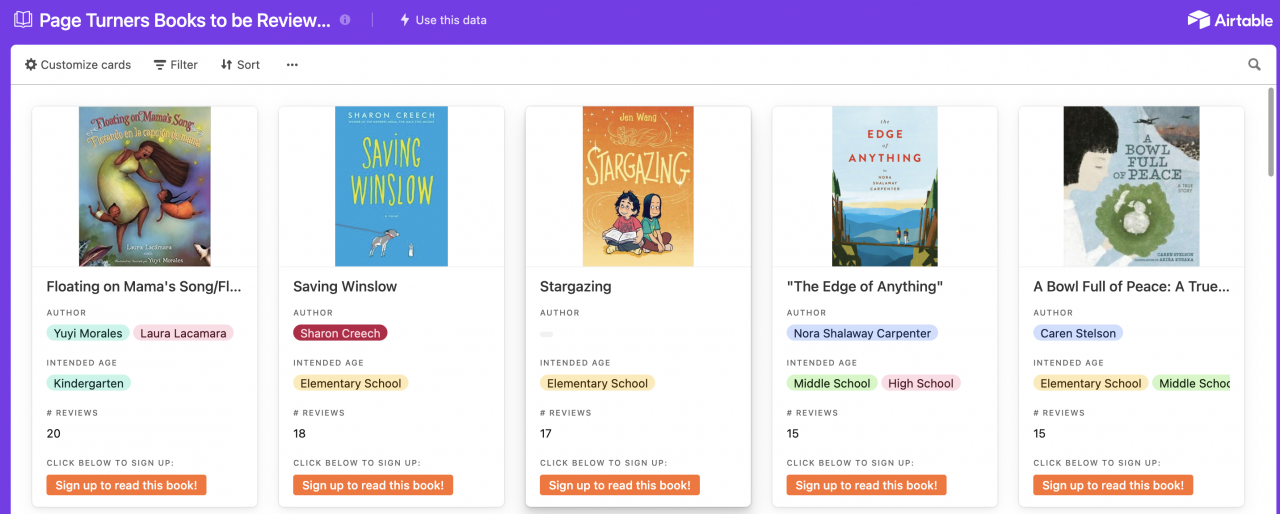Image resolution: width=1280 pixels, height=514 pixels.
Task: Click Middle School tag on Edge of Anything card
Action: pos(832,383)
